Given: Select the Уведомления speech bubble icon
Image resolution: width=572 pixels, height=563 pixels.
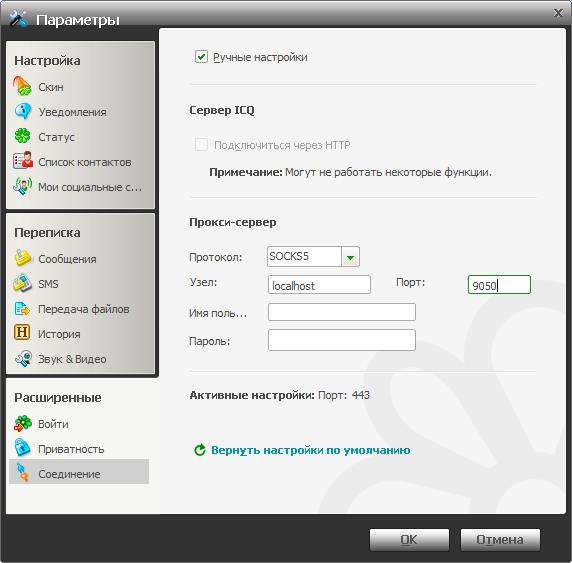Looking at the screenshot, I should point(23,111).
